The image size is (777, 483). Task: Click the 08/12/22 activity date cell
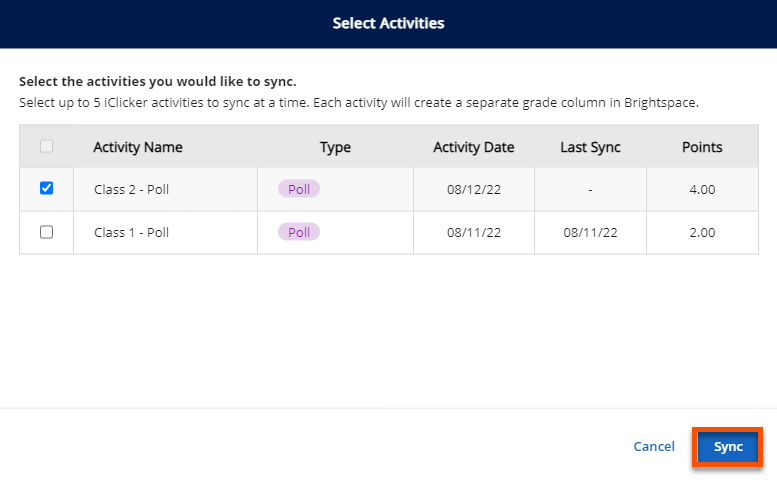click(x=473, y=189)
